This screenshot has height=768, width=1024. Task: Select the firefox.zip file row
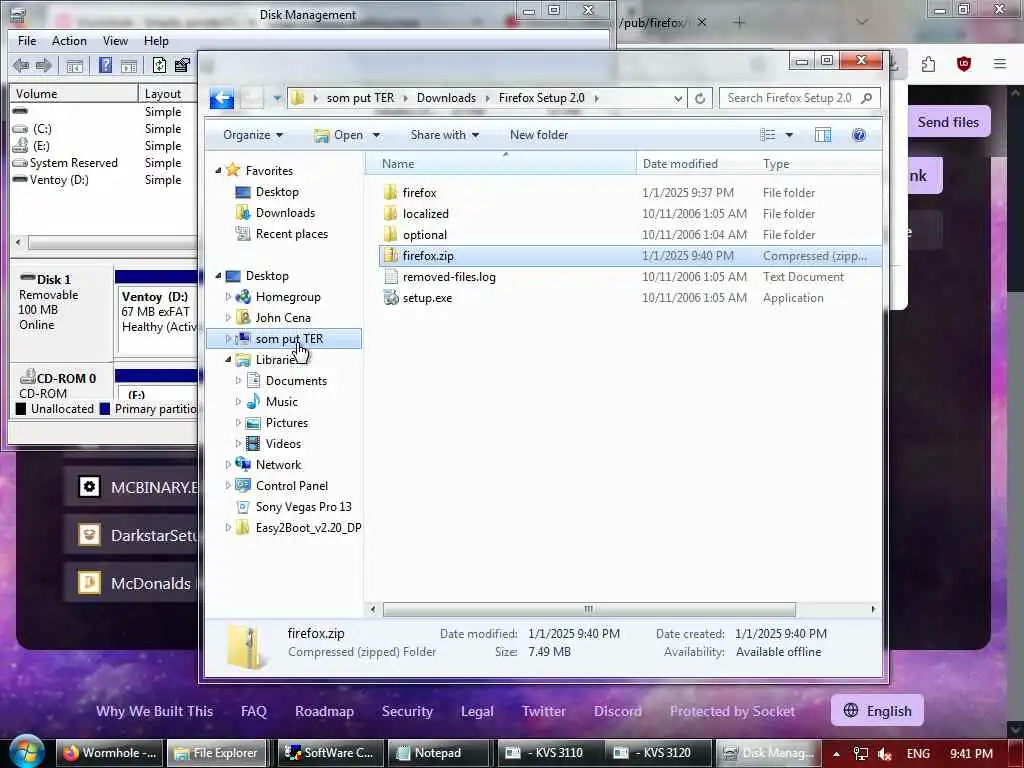(630, 256)
